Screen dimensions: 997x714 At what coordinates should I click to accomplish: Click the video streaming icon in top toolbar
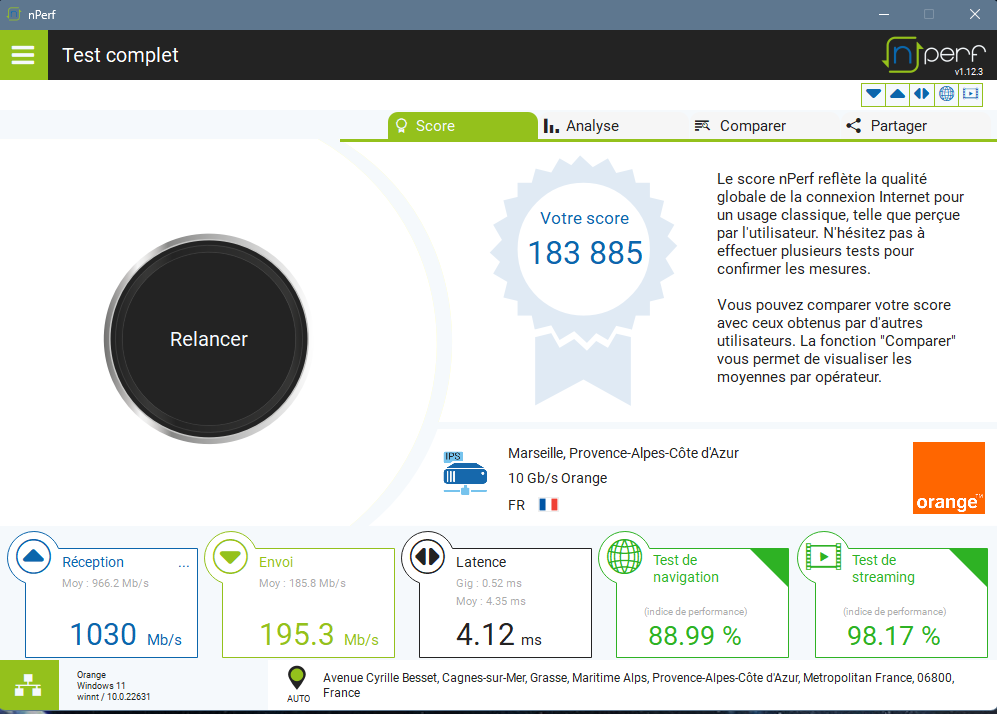[970, 94]
